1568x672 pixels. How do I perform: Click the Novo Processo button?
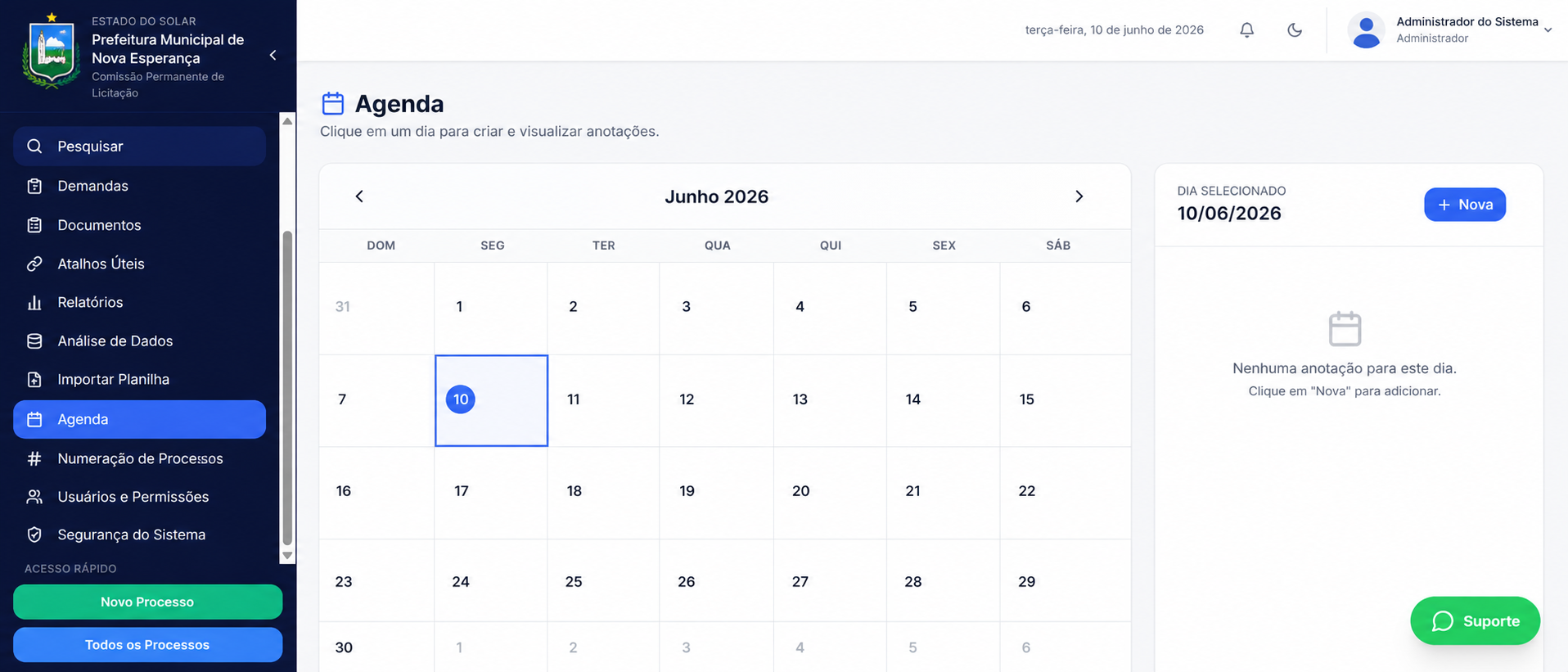coord(147,602)
